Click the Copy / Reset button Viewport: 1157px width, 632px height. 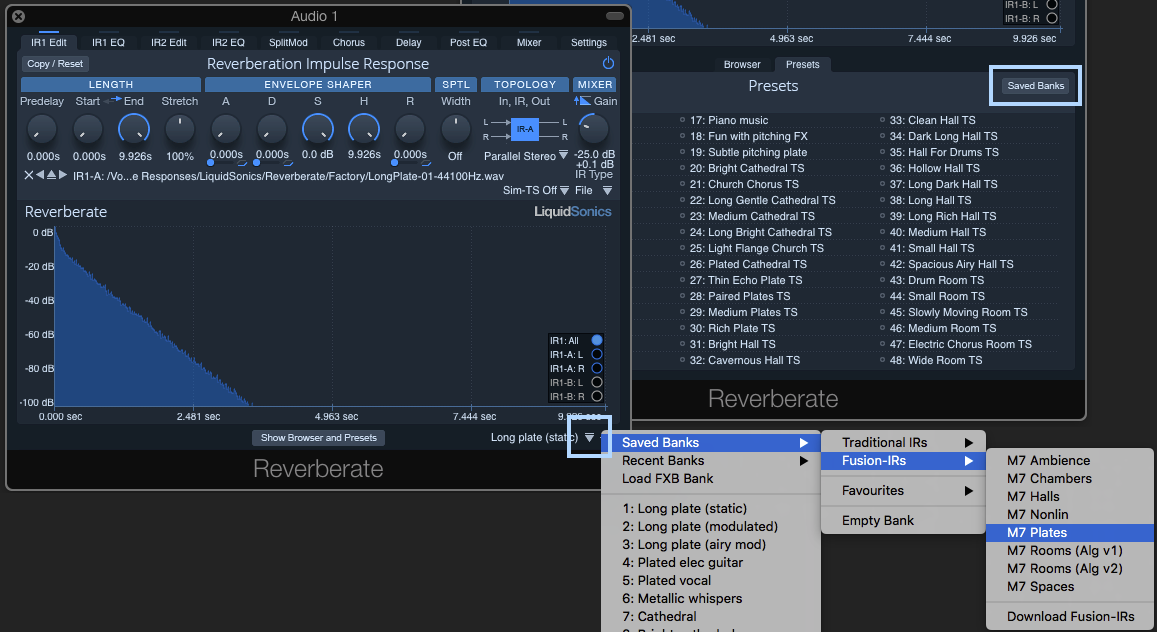pos(55,64)
